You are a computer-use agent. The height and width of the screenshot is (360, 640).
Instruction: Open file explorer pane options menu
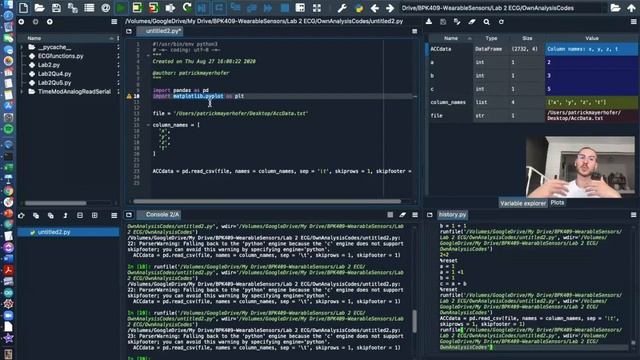(x=114, y=22)
